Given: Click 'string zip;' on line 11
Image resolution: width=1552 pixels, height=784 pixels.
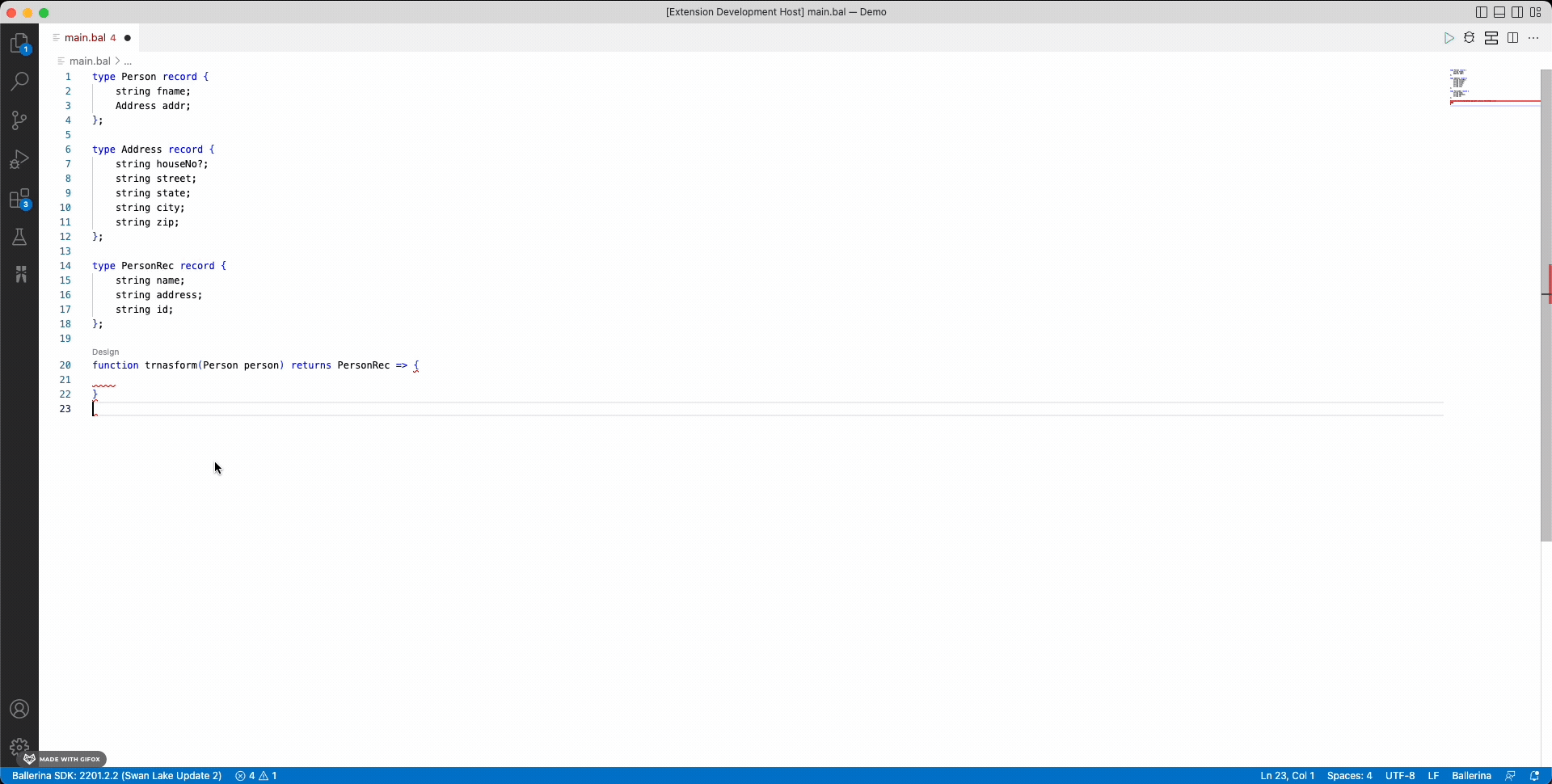Looking at the screenshot, I should pyautogui.click(x=147, y=222).
